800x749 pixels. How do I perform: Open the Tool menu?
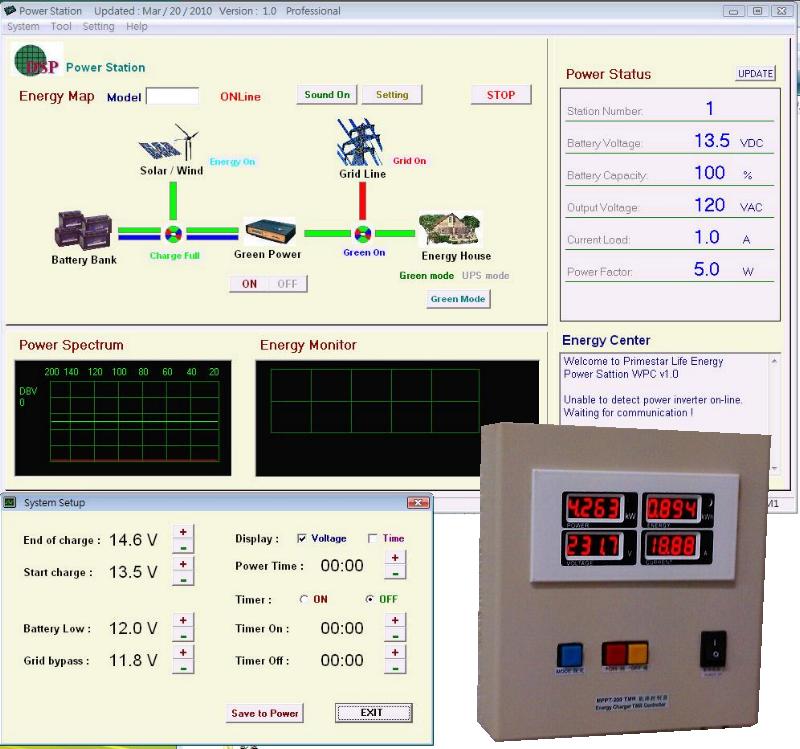(60, 26)
